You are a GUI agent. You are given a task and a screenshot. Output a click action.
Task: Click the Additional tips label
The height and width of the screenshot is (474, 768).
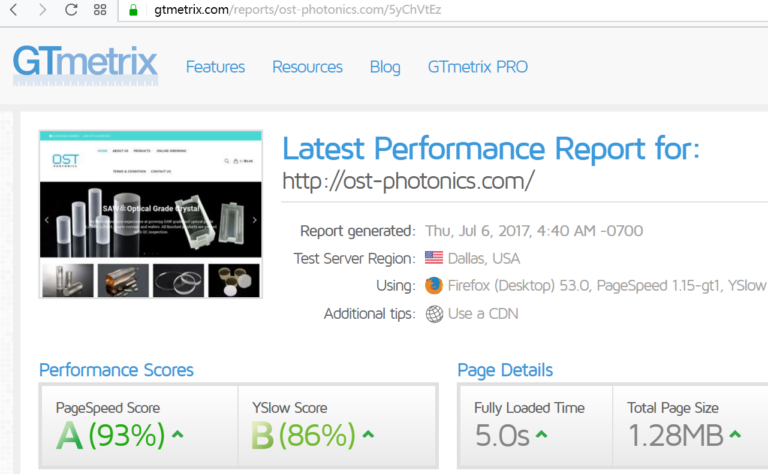click(370, 314)
